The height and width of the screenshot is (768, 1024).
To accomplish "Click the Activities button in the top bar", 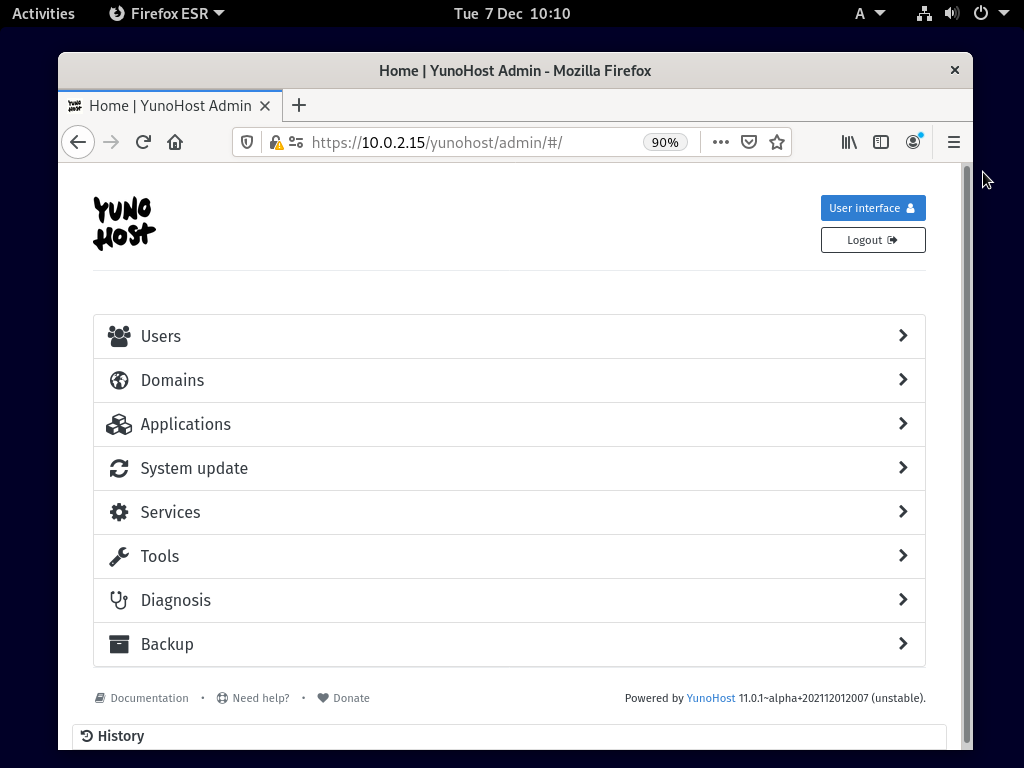I will coord(43,14).
